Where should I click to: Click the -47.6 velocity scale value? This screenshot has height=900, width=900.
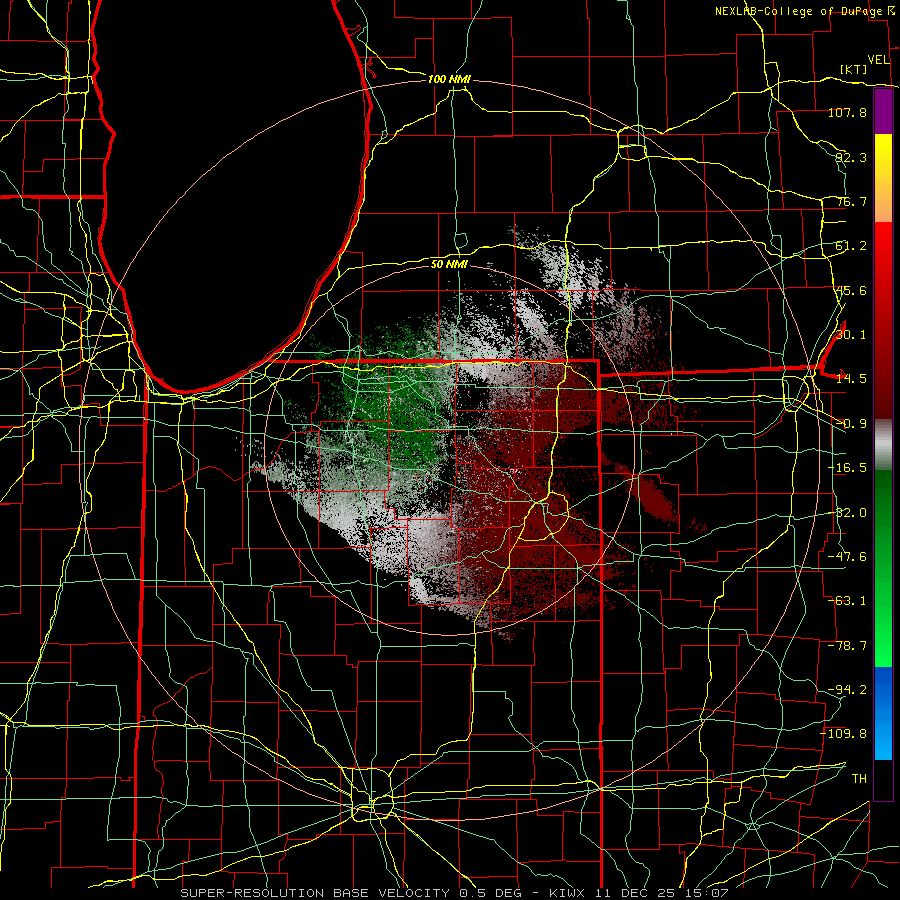[847, 557]
